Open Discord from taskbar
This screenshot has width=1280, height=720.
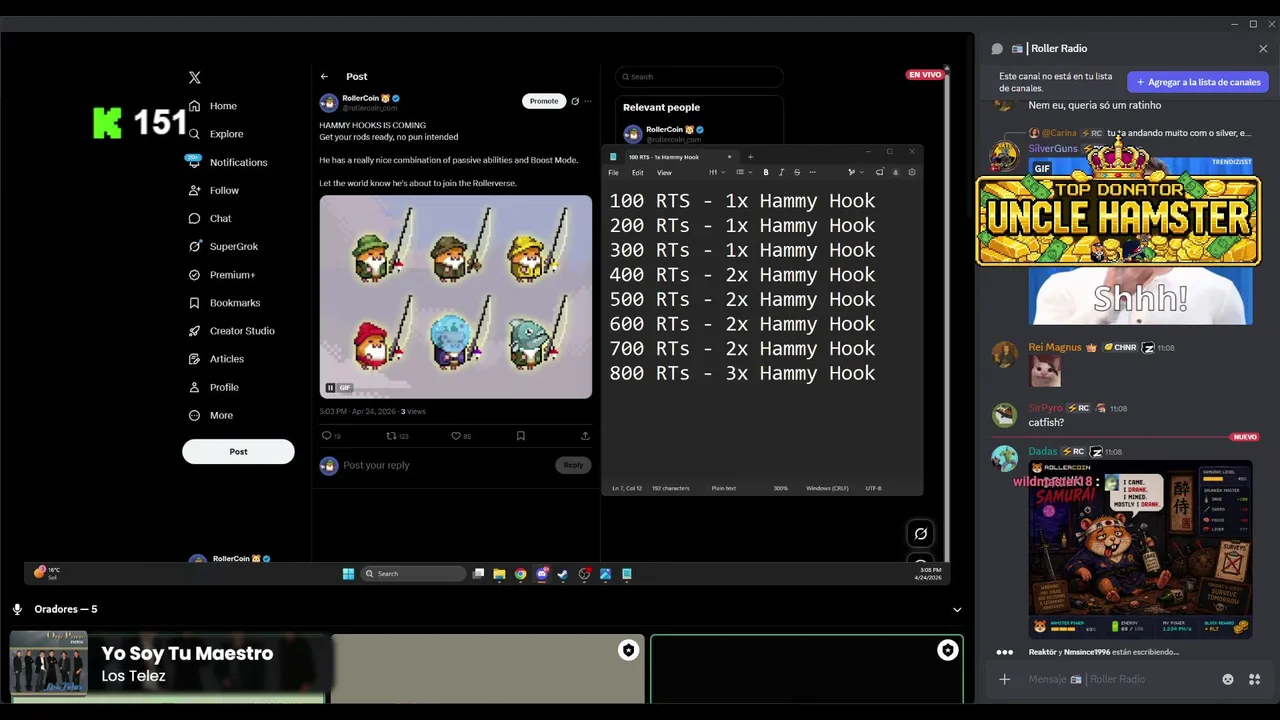[542, 574]
